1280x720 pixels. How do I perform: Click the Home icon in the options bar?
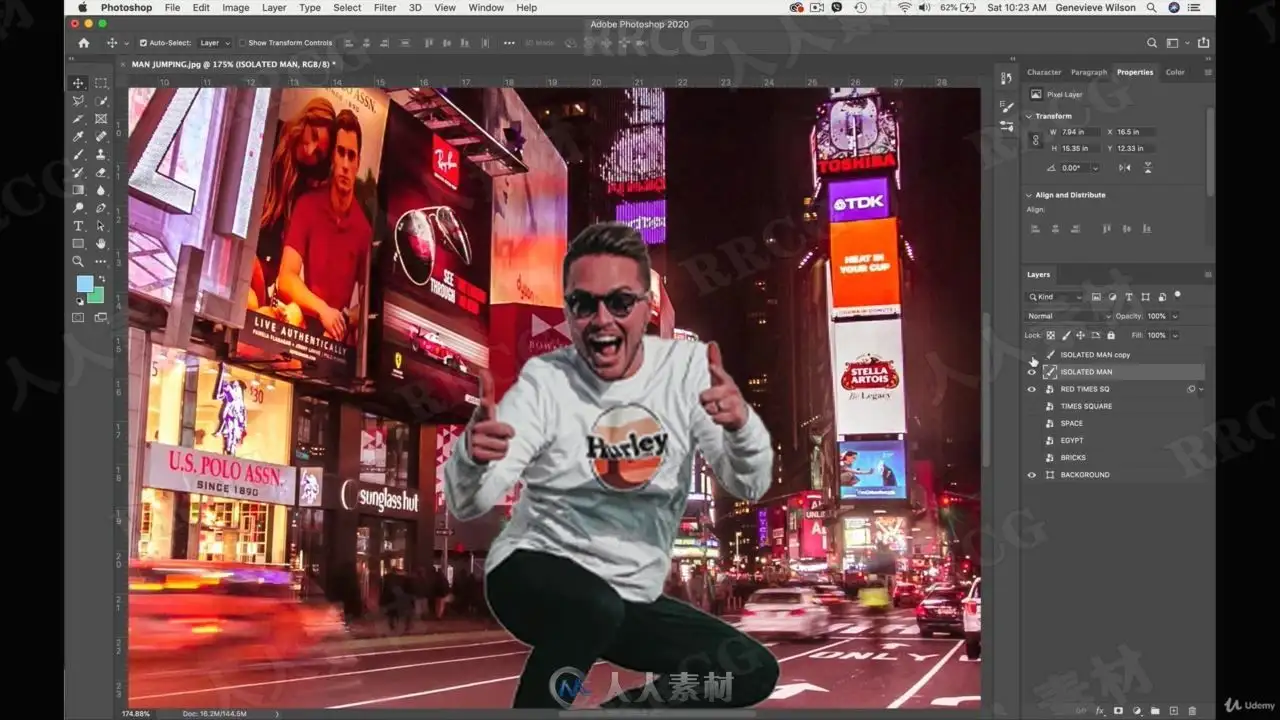pyautogui.click(x=84, y=43)
